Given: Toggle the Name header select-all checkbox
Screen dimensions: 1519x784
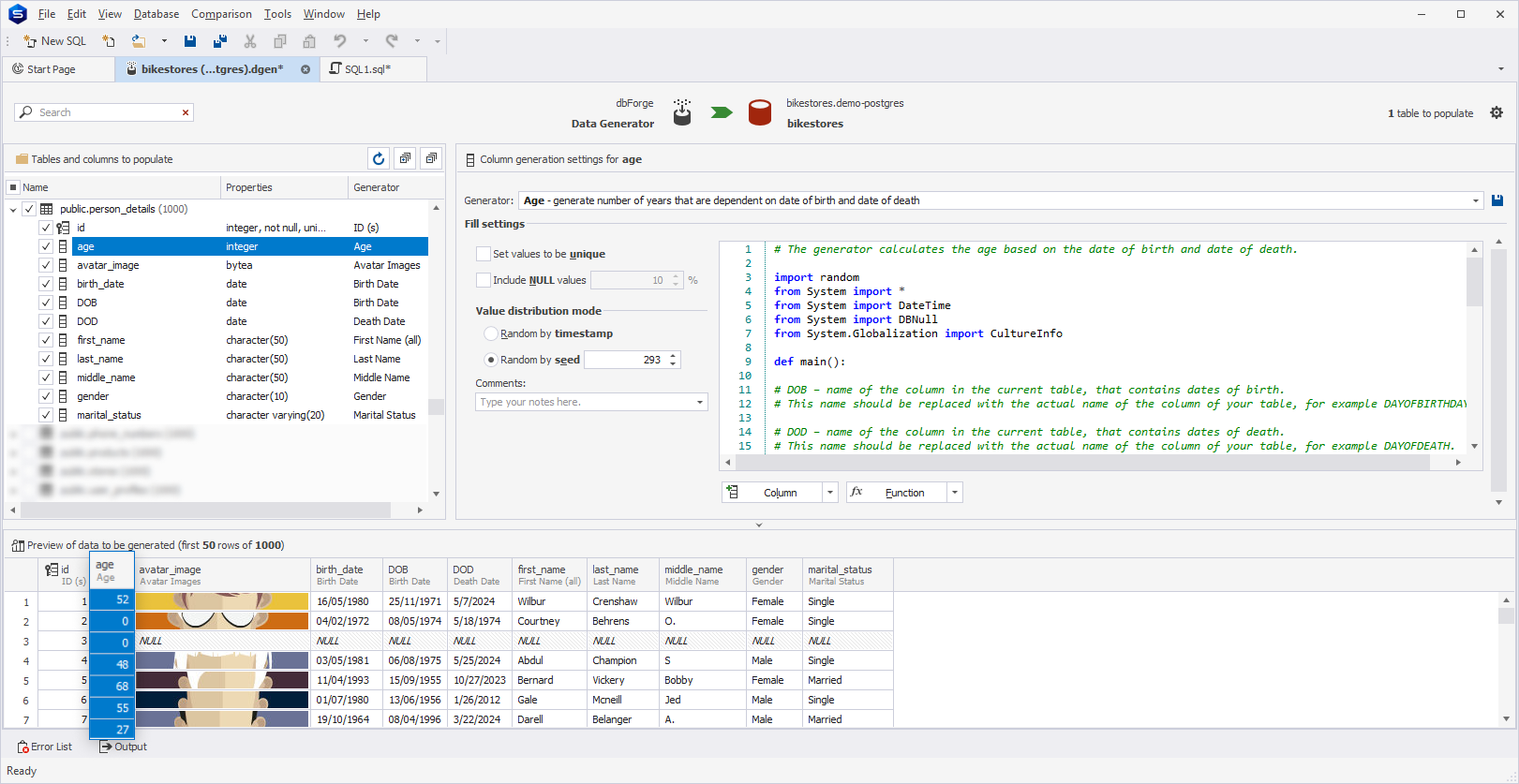Looking at the screenshot, I should (x=13, y=187).
